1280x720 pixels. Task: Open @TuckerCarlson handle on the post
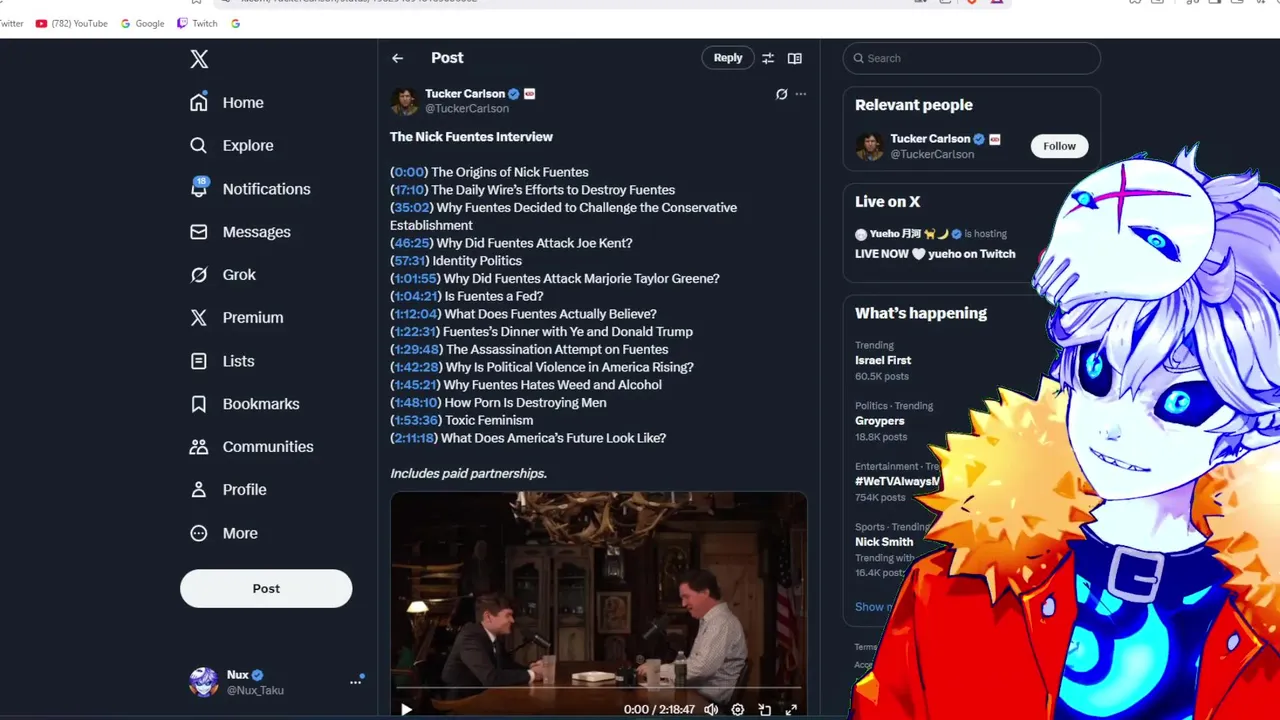[467, 109]
